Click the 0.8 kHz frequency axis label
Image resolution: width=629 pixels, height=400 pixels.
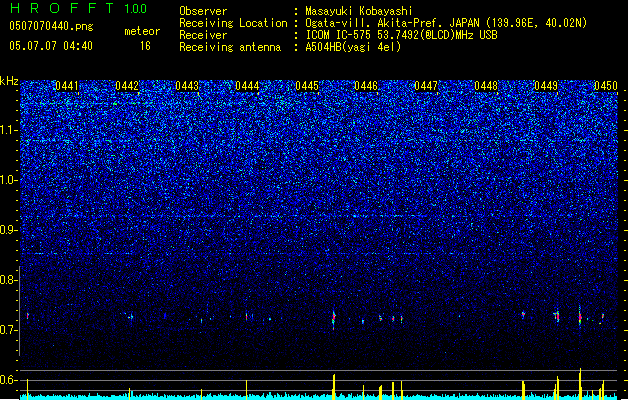point(9,280)
